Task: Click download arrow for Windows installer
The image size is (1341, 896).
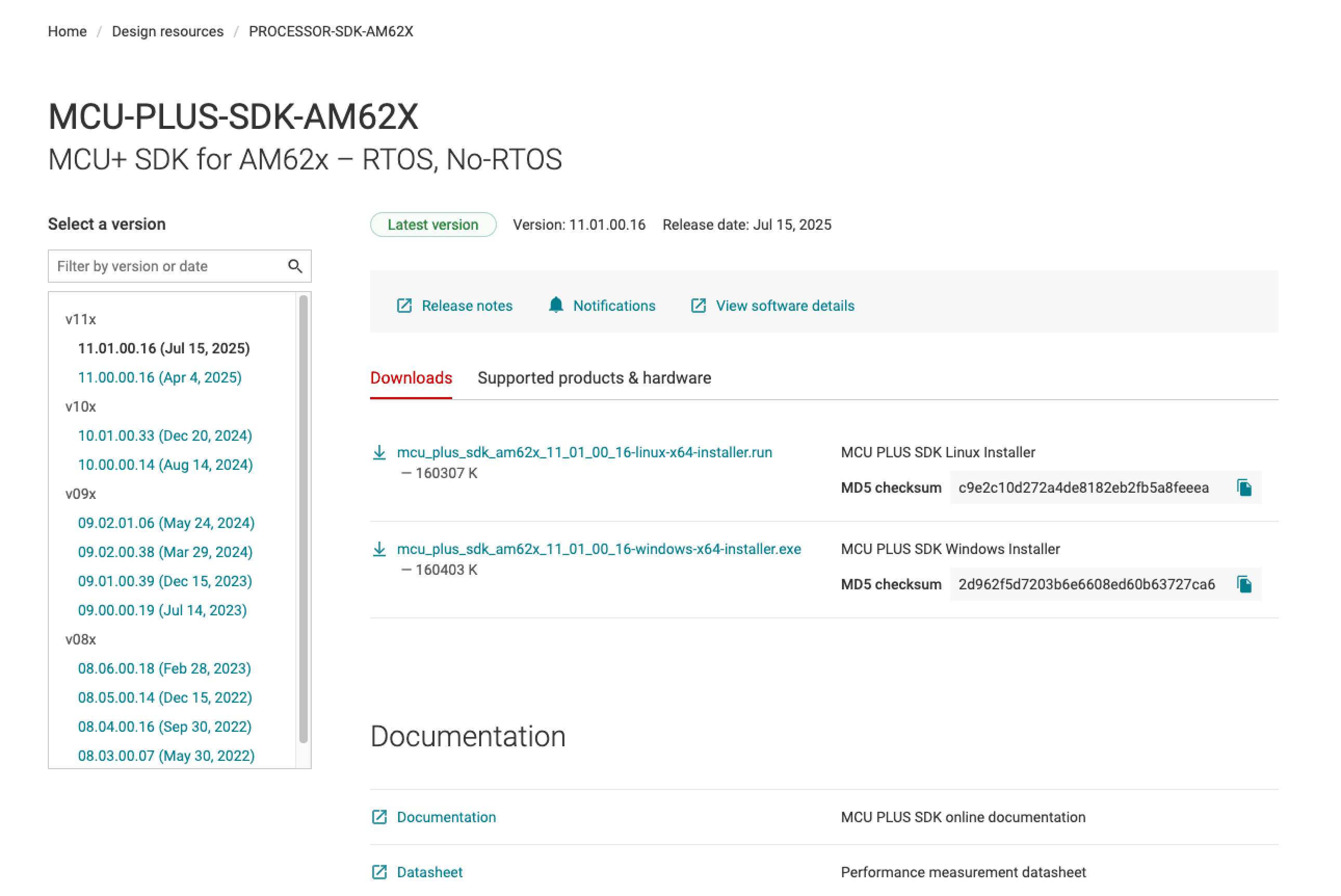Action: click(379, 549)
